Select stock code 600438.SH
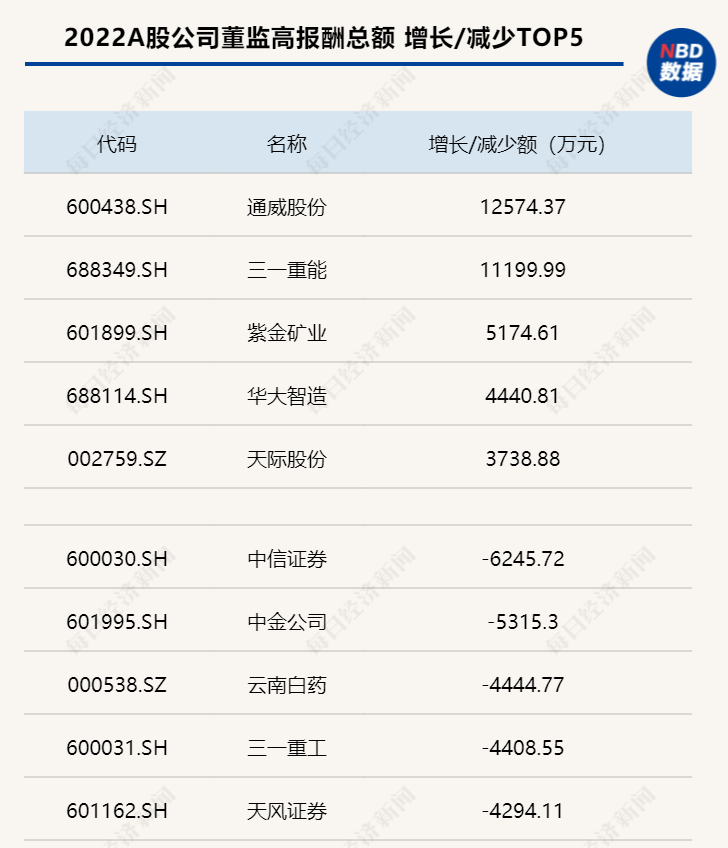The height and width of the screenshot is (848, 728). click(x=117, y=207)
